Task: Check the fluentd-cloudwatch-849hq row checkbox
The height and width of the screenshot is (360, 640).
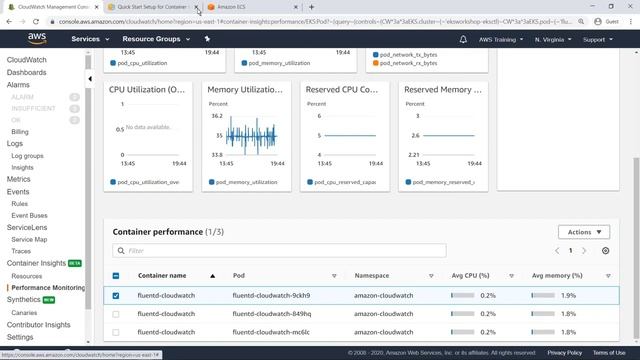Action: click(x=116, y=314)
